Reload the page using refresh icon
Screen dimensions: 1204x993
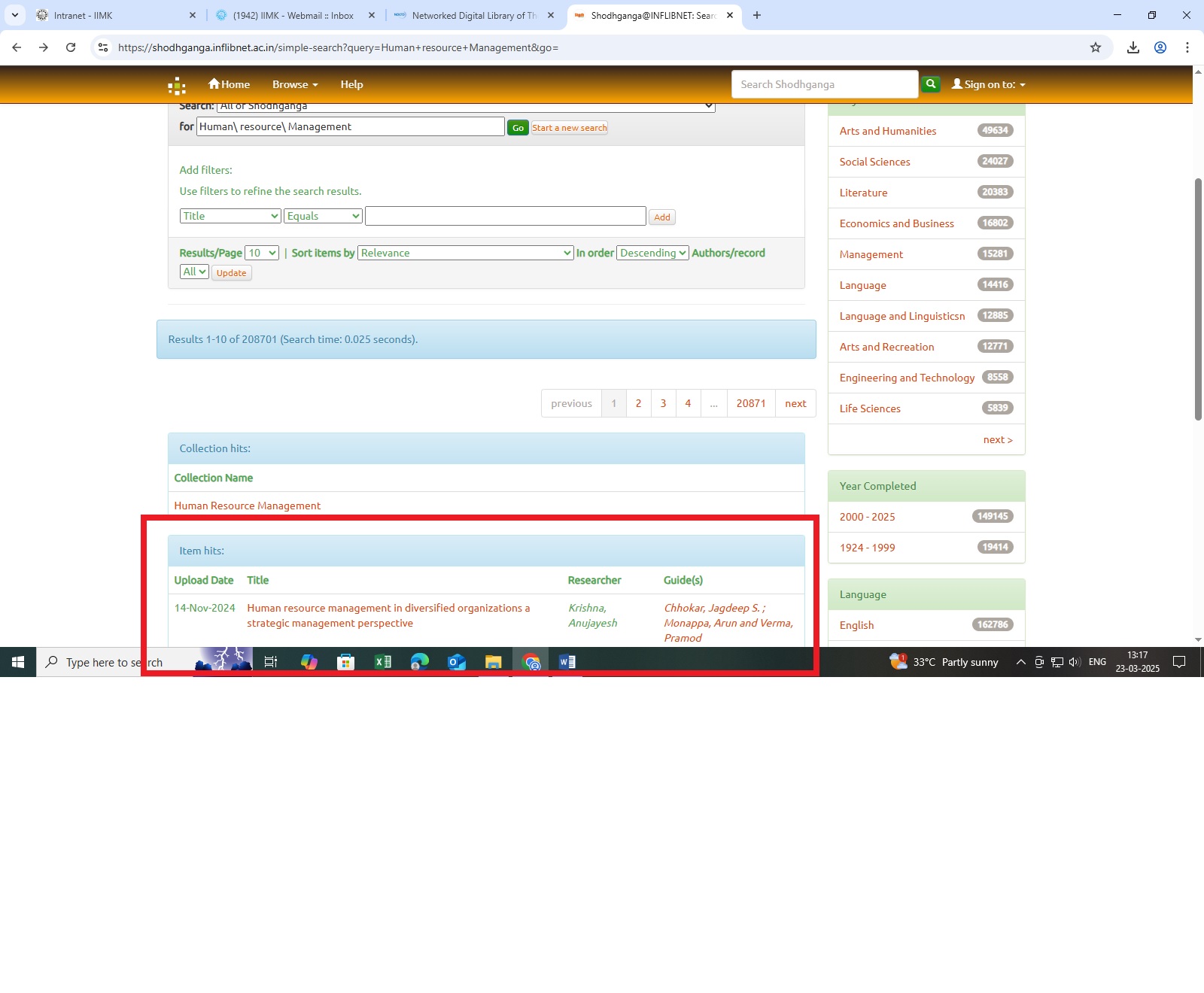coord(71,47)
